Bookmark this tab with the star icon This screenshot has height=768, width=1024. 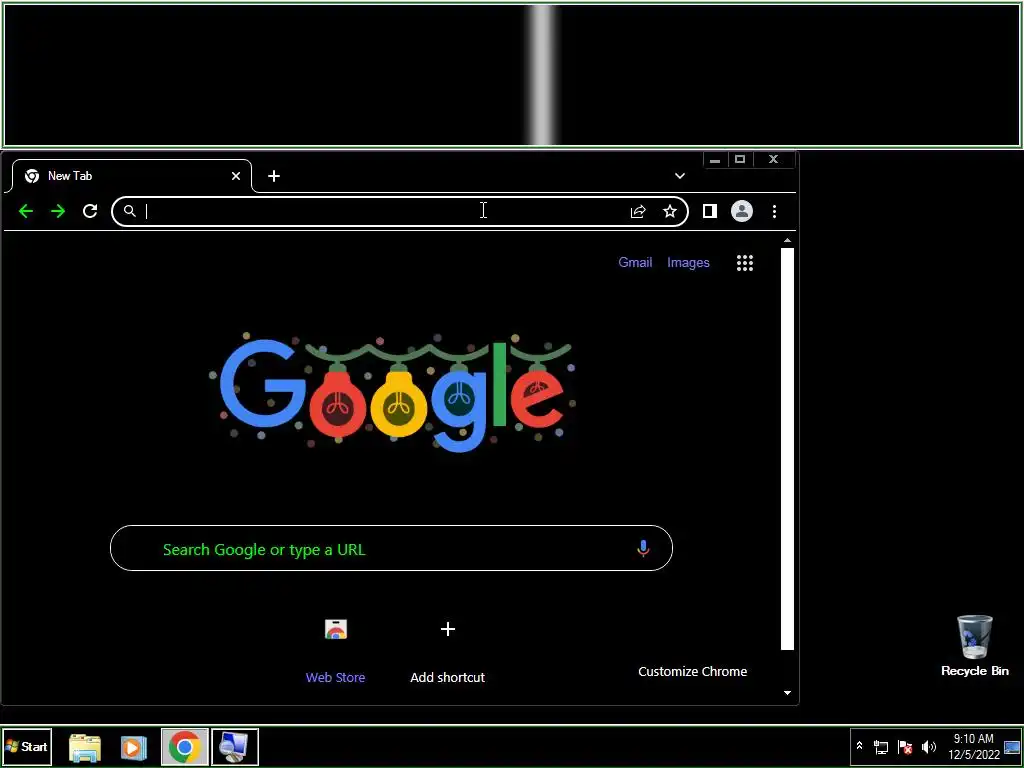point(670,211)
